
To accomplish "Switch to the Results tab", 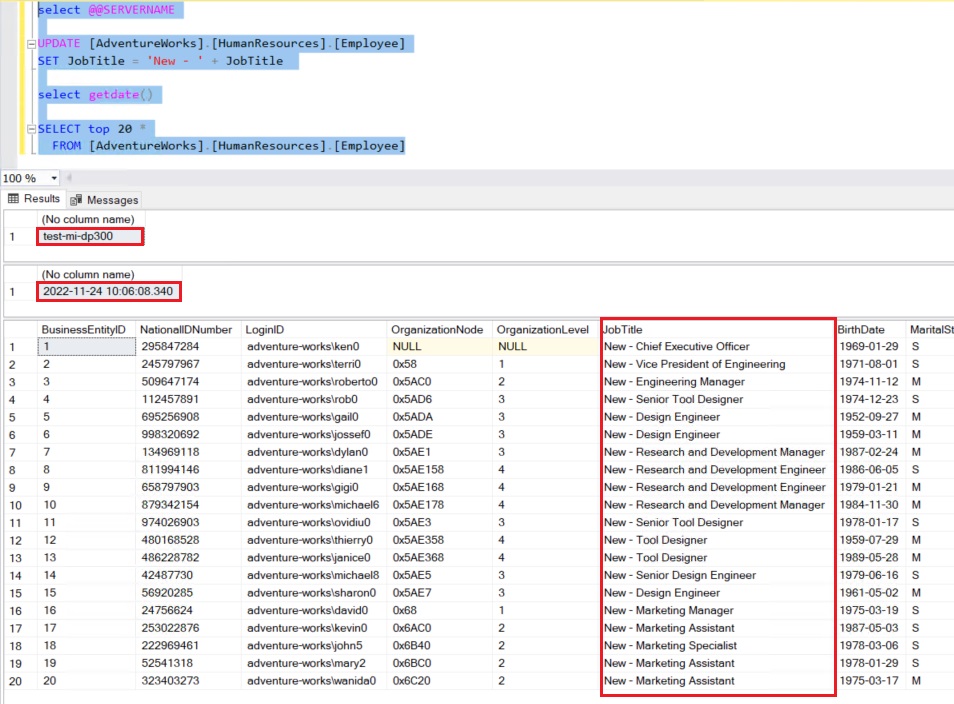I will 34,199.
